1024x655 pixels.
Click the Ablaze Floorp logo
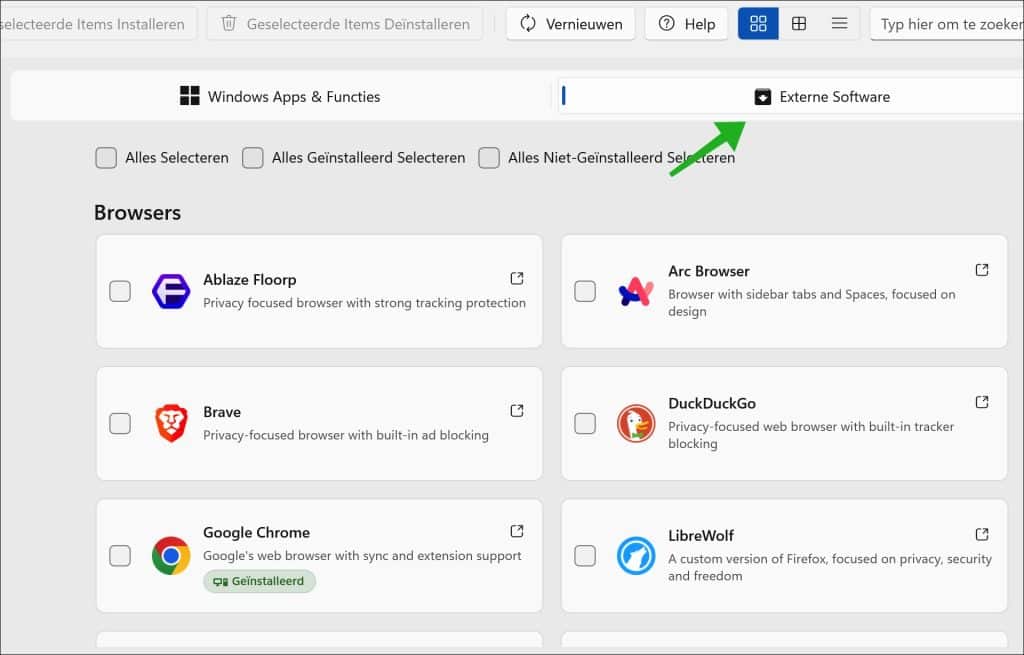coord(171,291)
